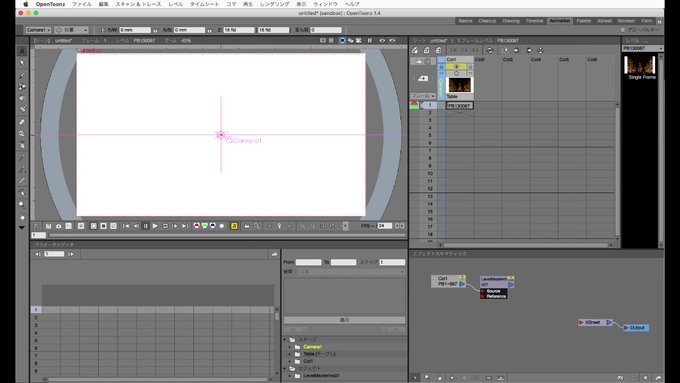Click the N/S position field
680x383 pixels.
tap(189, 30)
